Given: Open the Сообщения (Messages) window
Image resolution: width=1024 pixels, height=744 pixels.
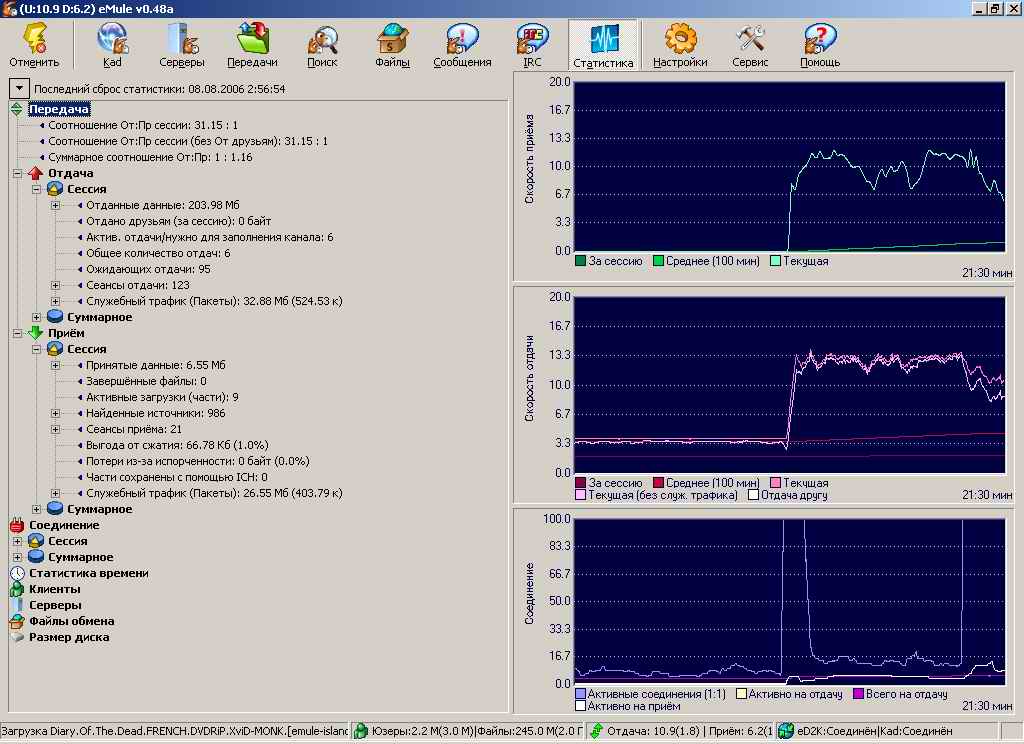Looking at the screenshot, I should (x=462, y=46).
